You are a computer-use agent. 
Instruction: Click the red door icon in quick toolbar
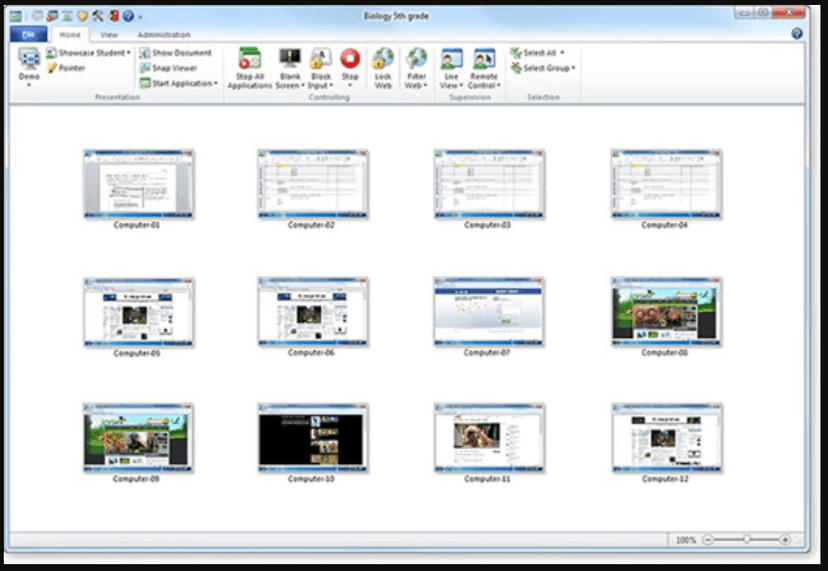pos(113,16)
